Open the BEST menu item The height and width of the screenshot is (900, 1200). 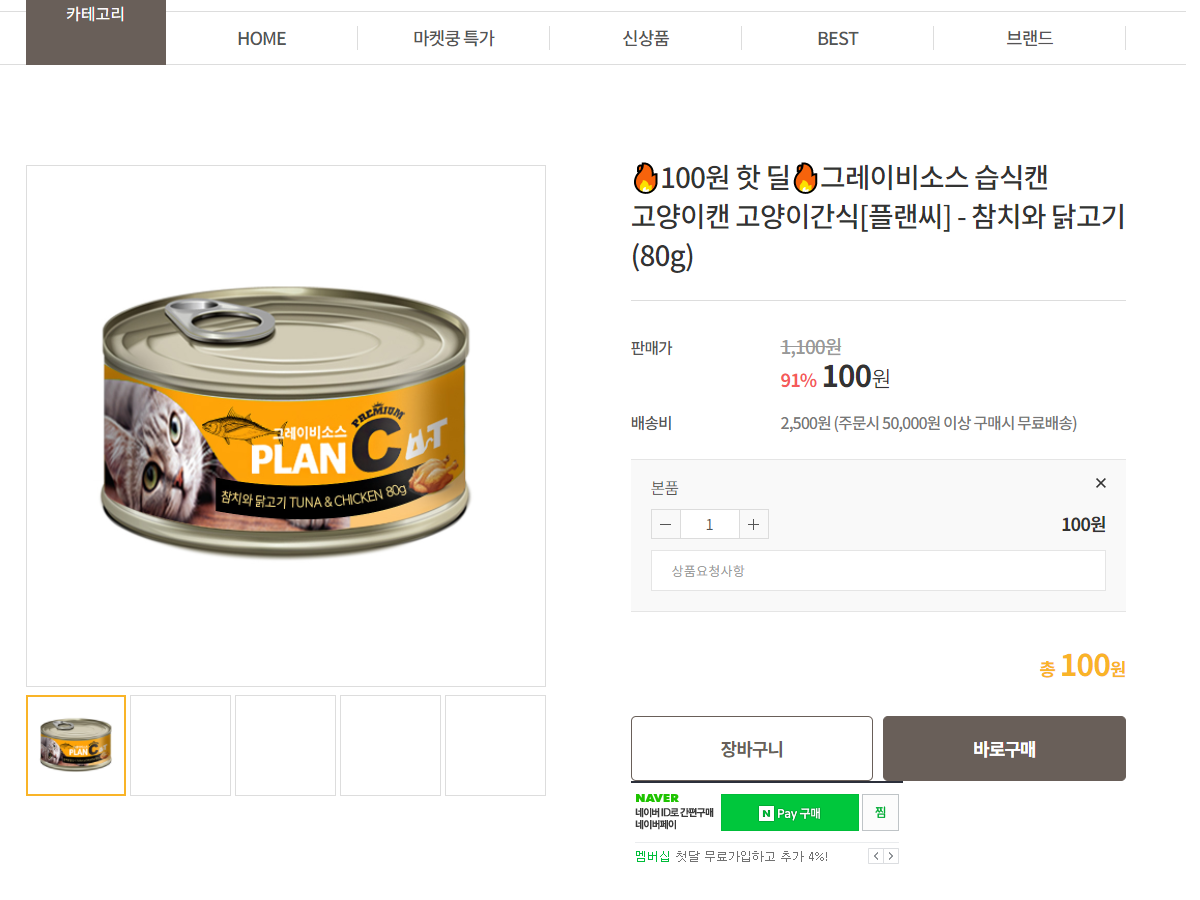[x=838, y=38]
